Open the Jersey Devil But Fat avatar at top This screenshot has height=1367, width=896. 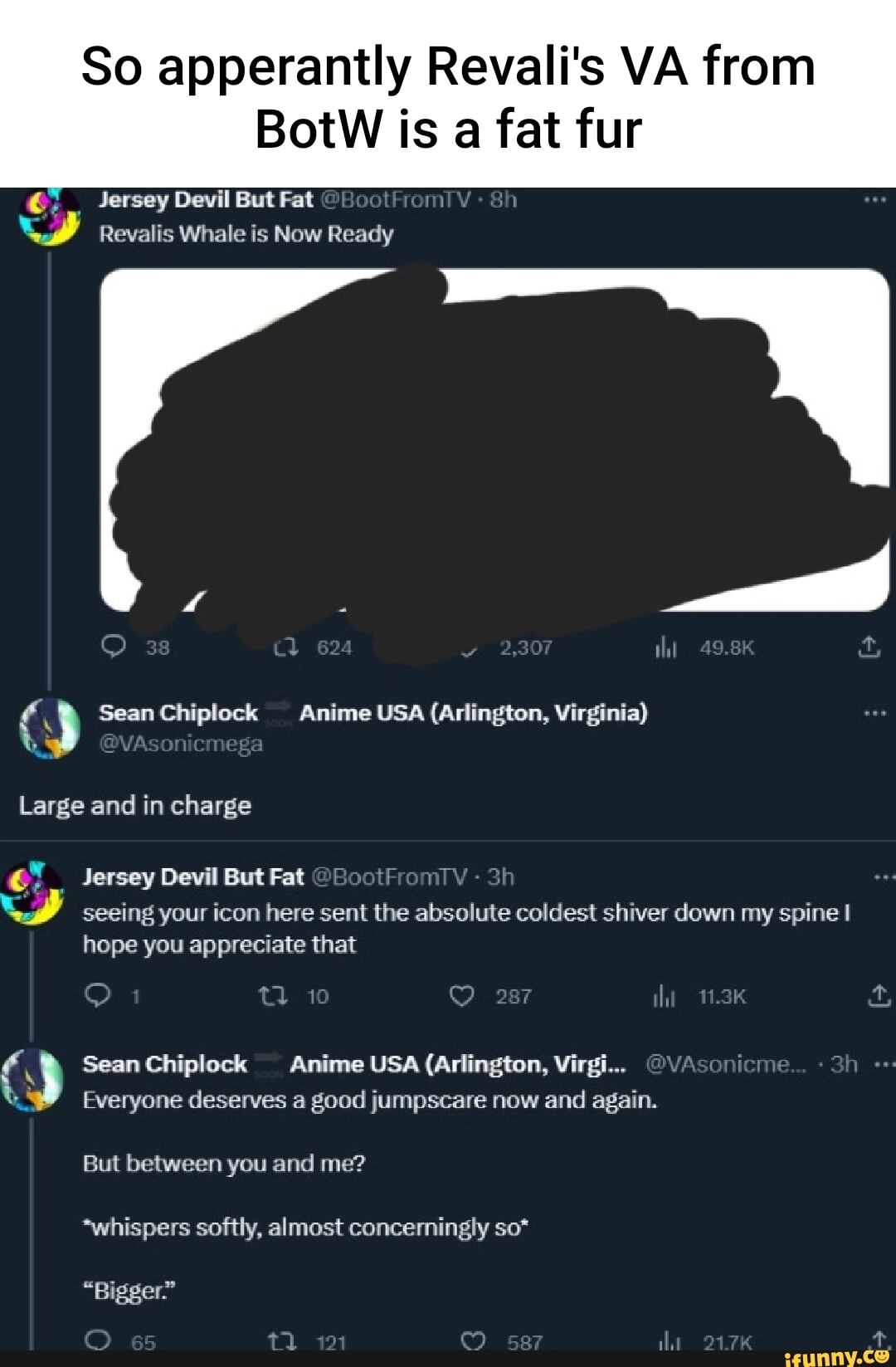click(50, 217)
